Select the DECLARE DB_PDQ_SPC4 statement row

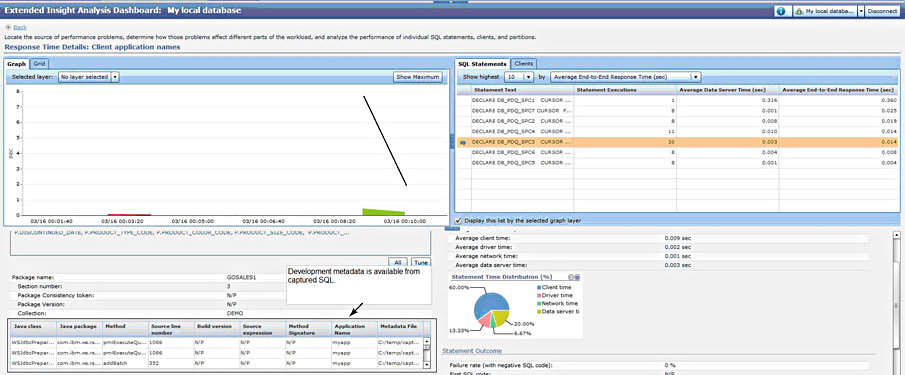tap(678, 132)
